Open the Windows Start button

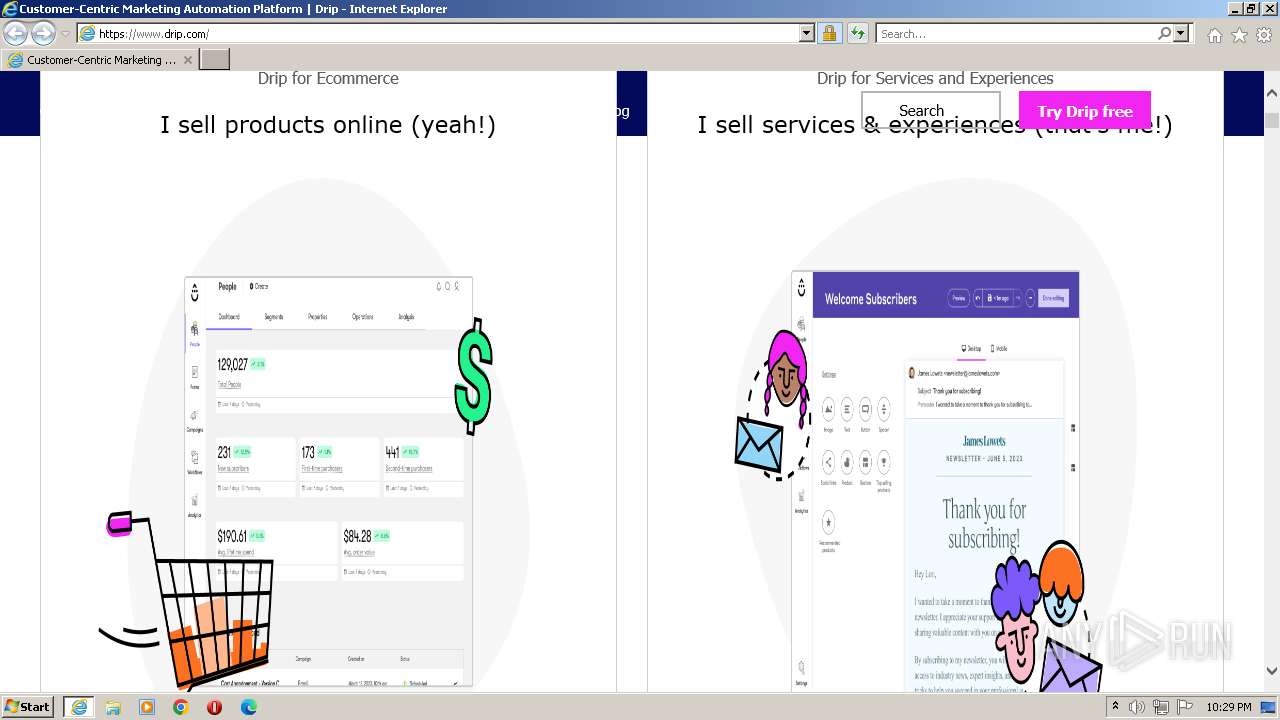coord(27,707)
